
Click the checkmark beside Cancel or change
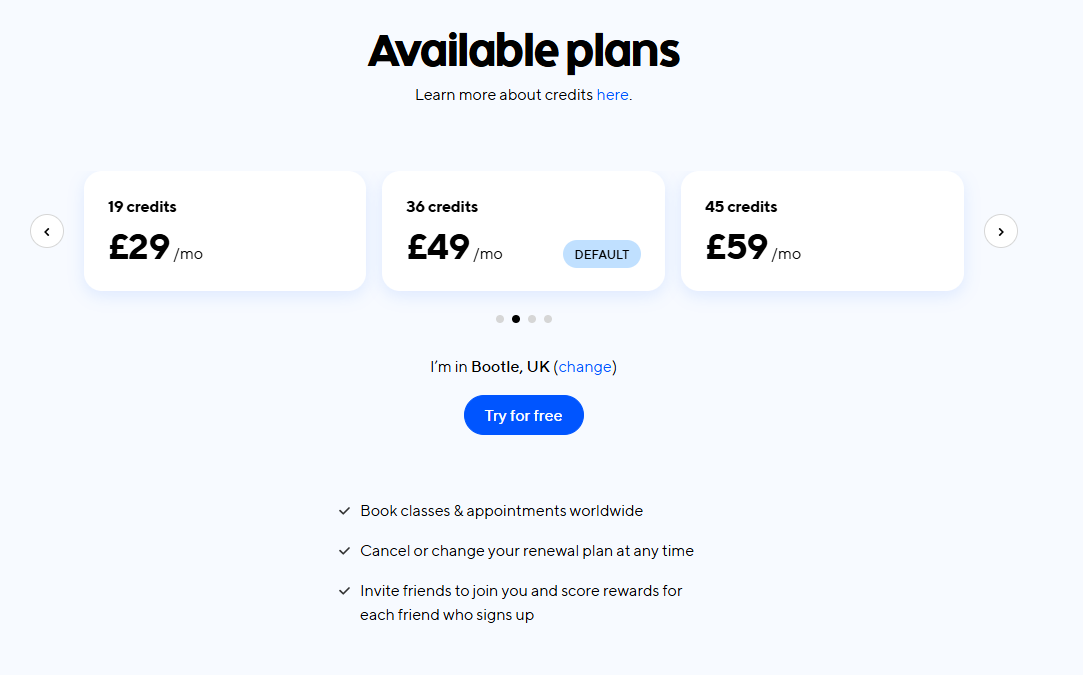[x=345, y=551]
